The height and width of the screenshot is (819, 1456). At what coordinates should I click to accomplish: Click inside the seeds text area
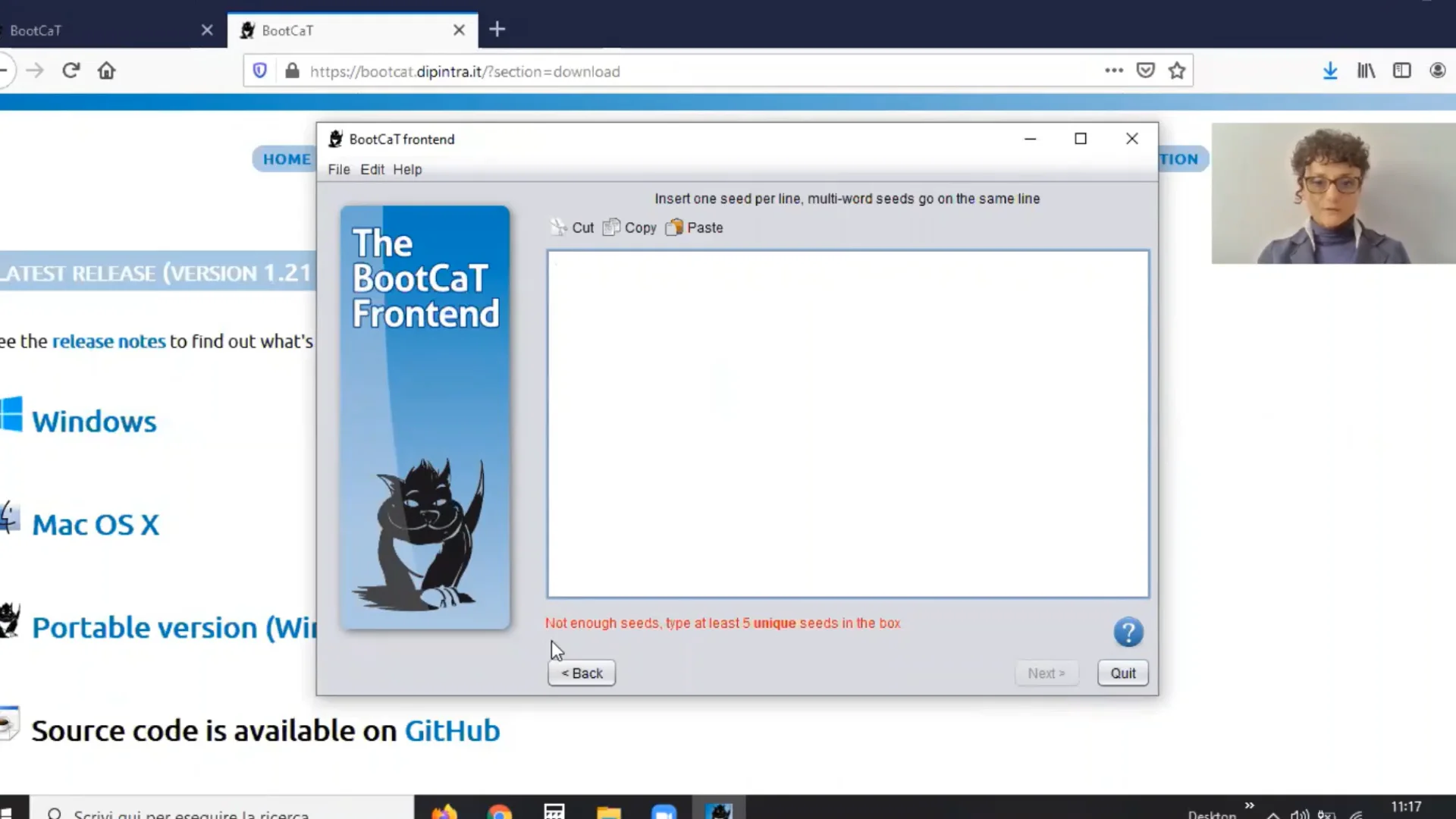tap(847, 423)
